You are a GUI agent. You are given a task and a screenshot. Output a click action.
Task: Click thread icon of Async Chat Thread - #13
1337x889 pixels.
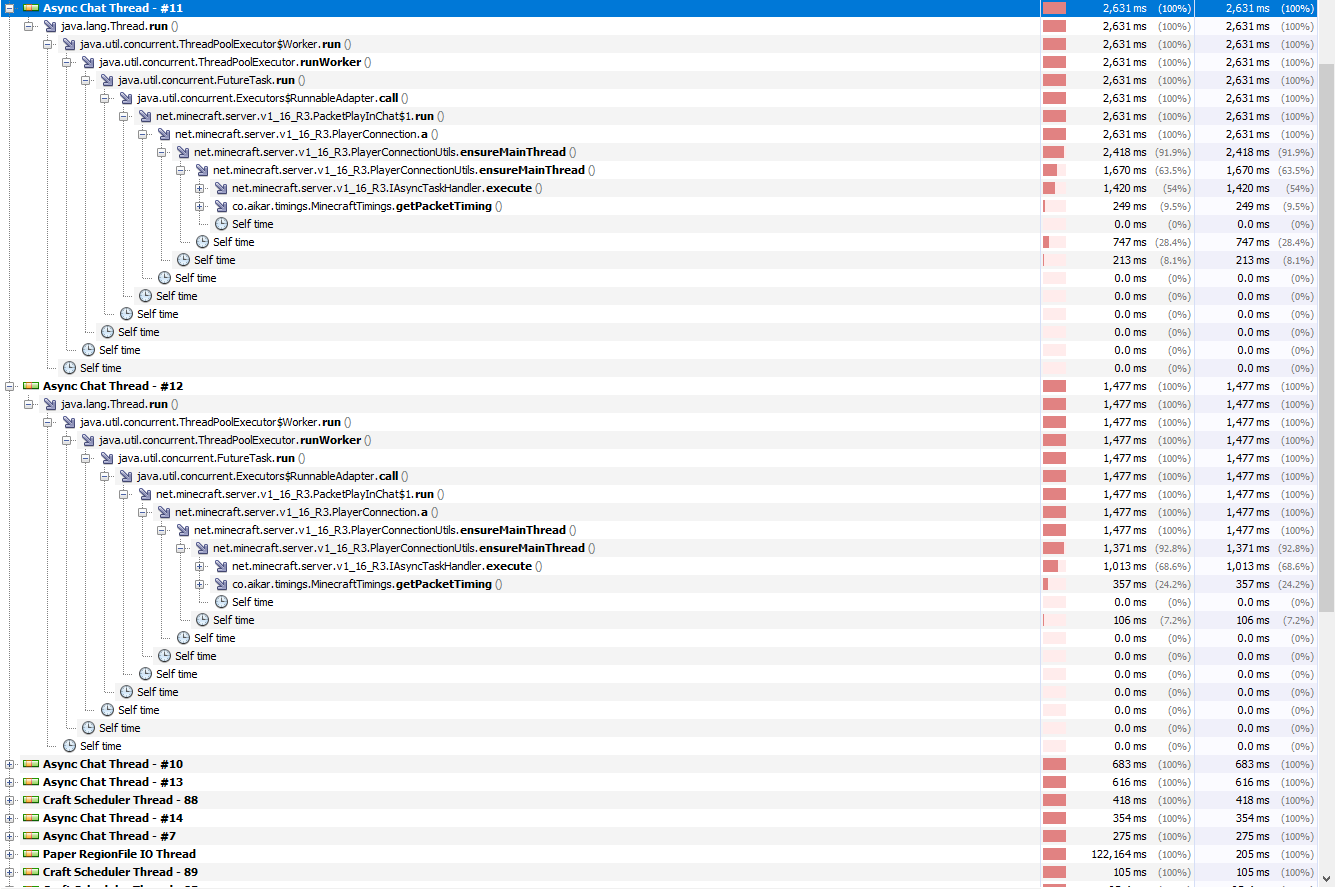point(30,782)
